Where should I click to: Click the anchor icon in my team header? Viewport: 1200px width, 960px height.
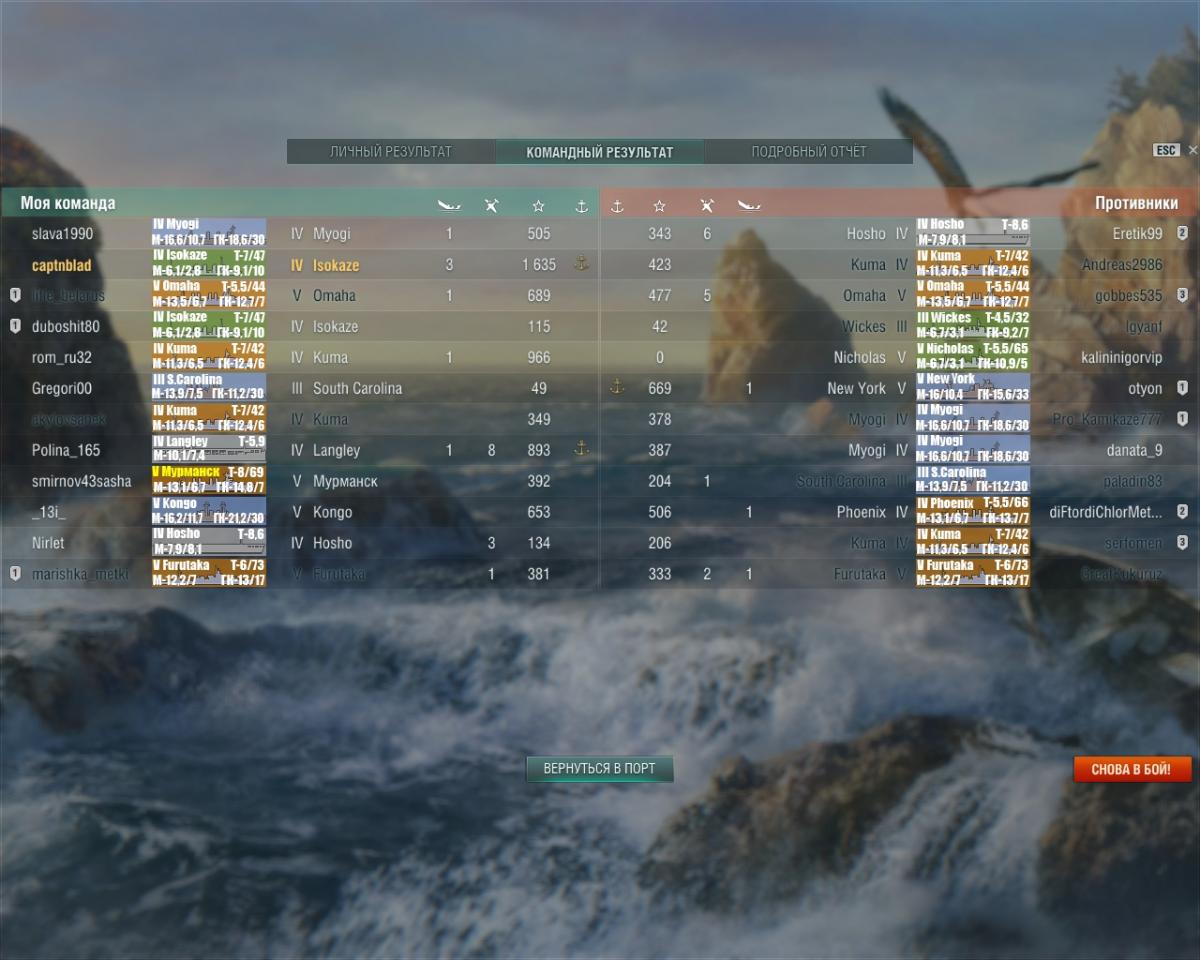(x=582, y=206)
